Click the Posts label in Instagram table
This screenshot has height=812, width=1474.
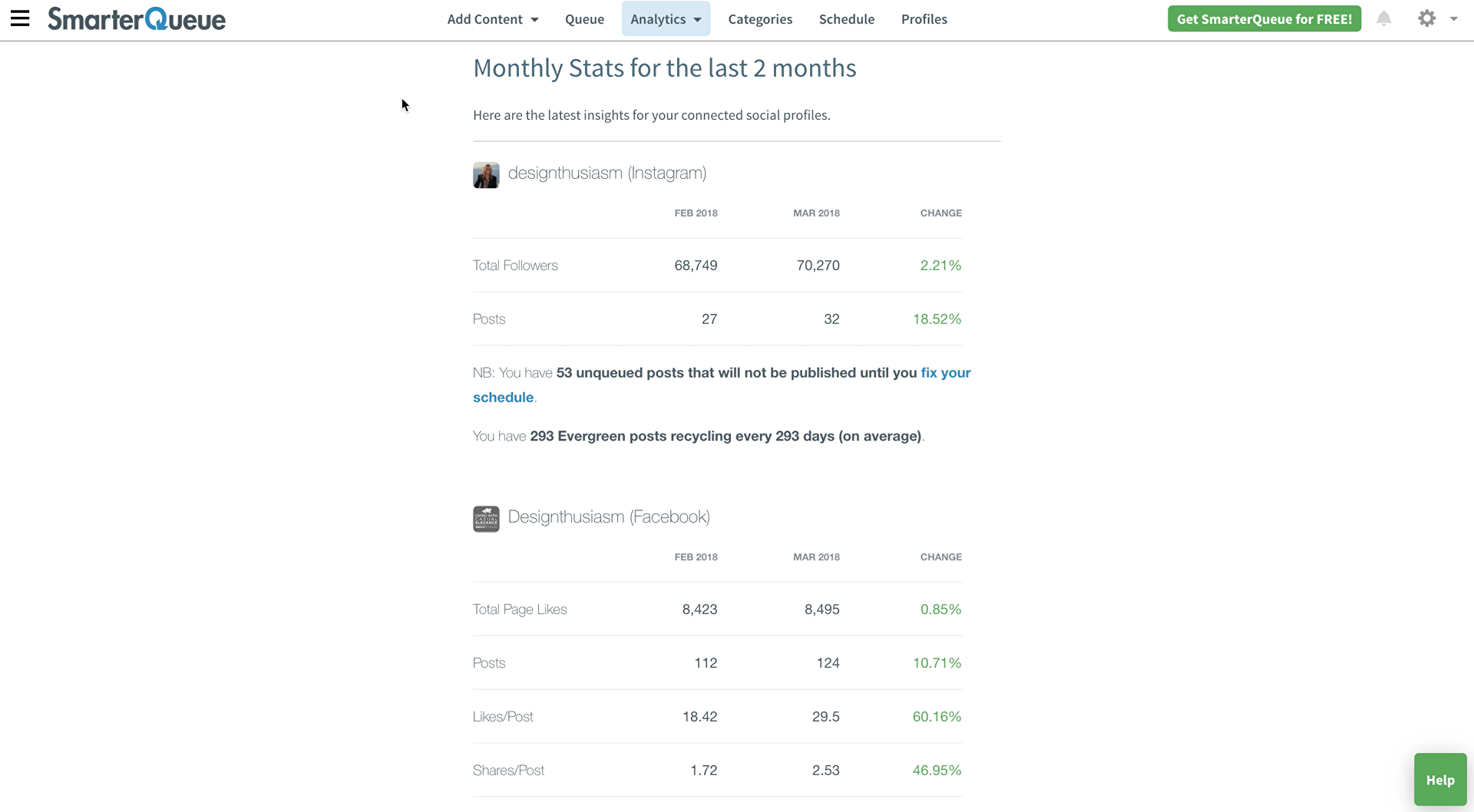[x=489, y=319]
